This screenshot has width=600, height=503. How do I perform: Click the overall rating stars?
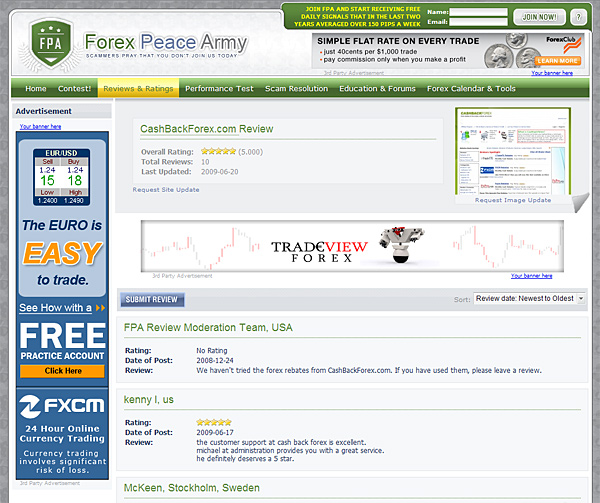tap(218, 151)
